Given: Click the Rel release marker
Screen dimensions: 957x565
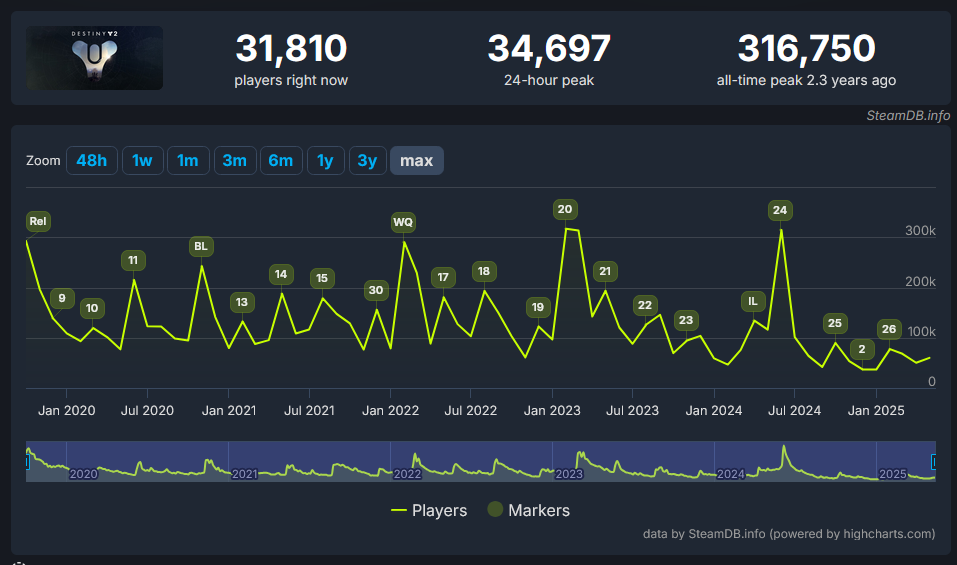Looking at the screenshot, I should 38,221.
